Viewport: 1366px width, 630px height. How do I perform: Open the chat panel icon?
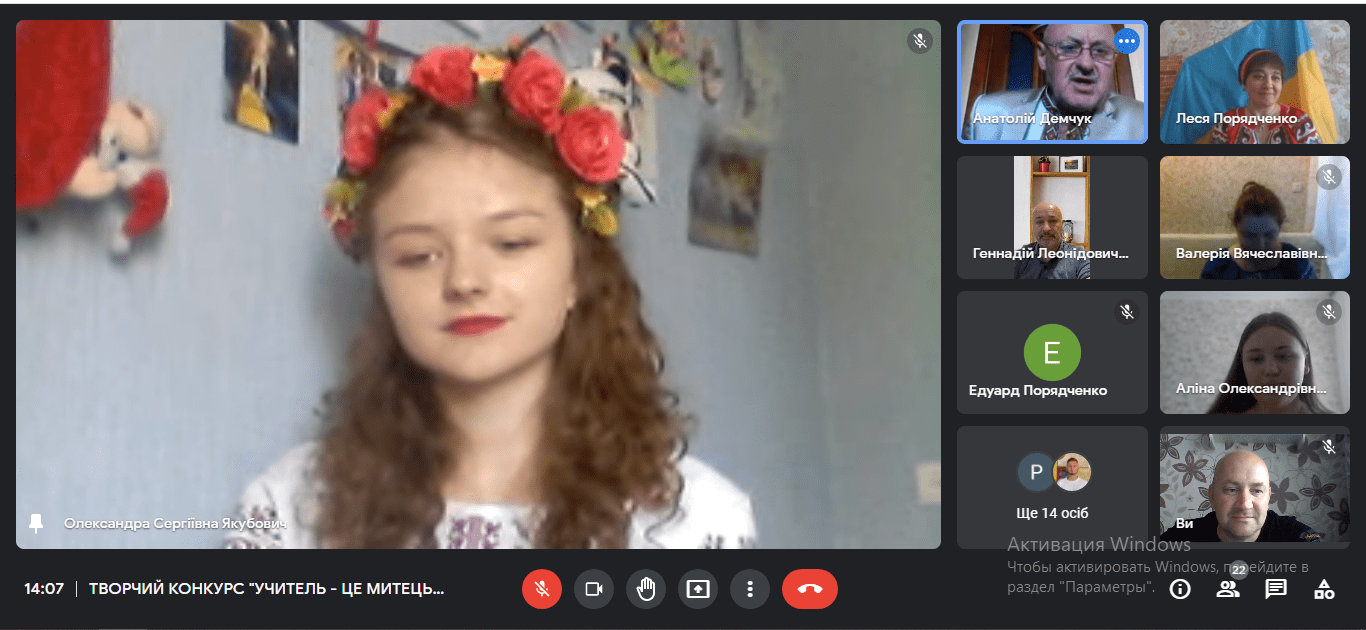[x=1276, y=589]
